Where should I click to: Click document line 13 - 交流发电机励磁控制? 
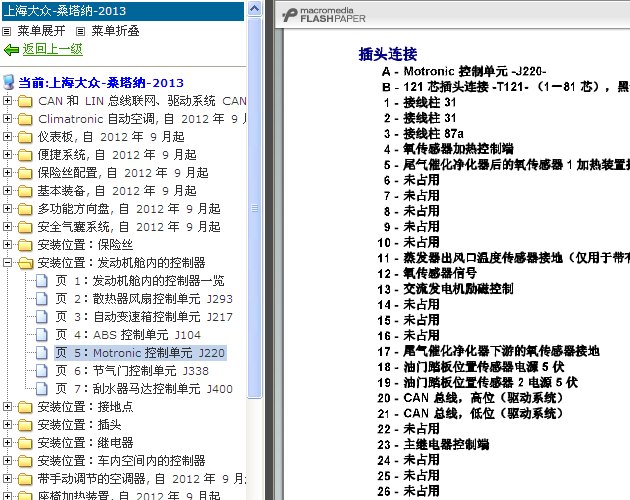tap(445, 289)
